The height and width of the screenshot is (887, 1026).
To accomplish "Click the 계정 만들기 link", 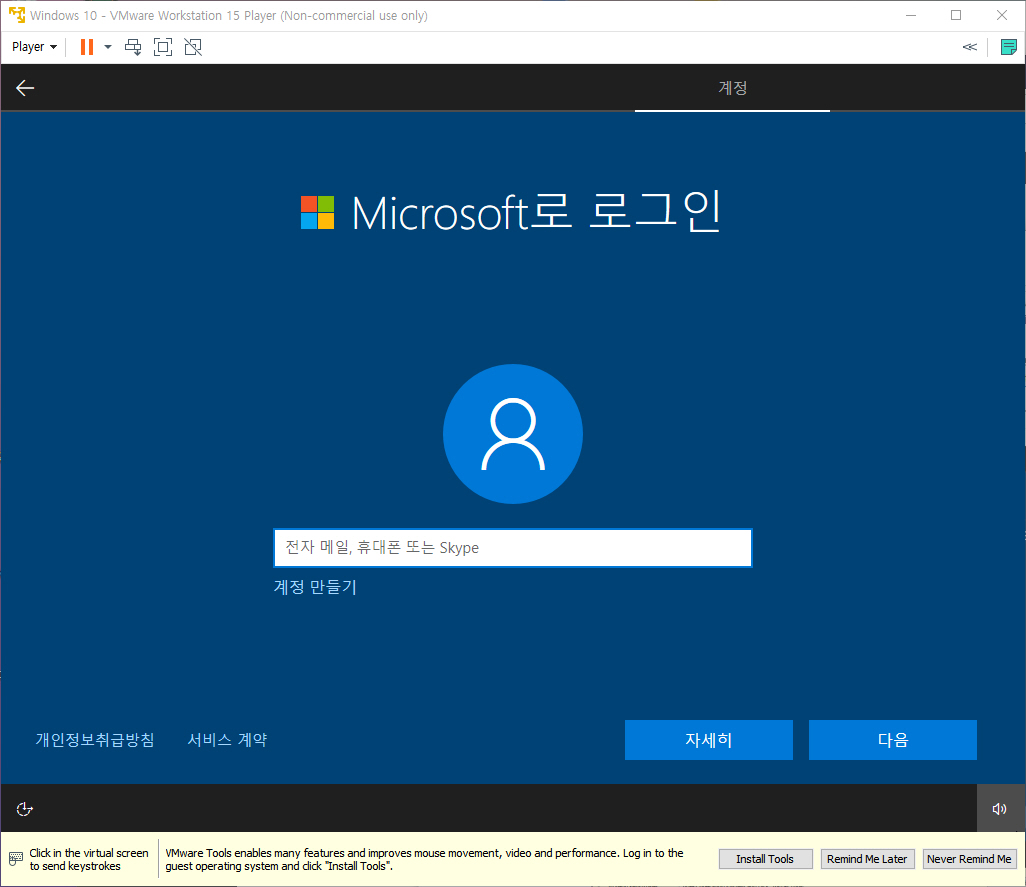I will click(x=315, y=587).
